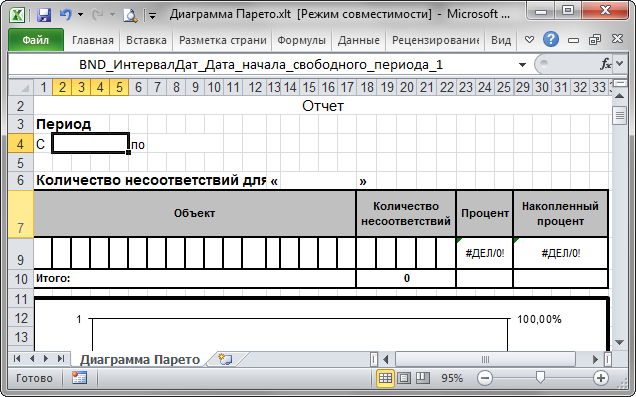Click the 95% zoom level button

pos(452,378)
